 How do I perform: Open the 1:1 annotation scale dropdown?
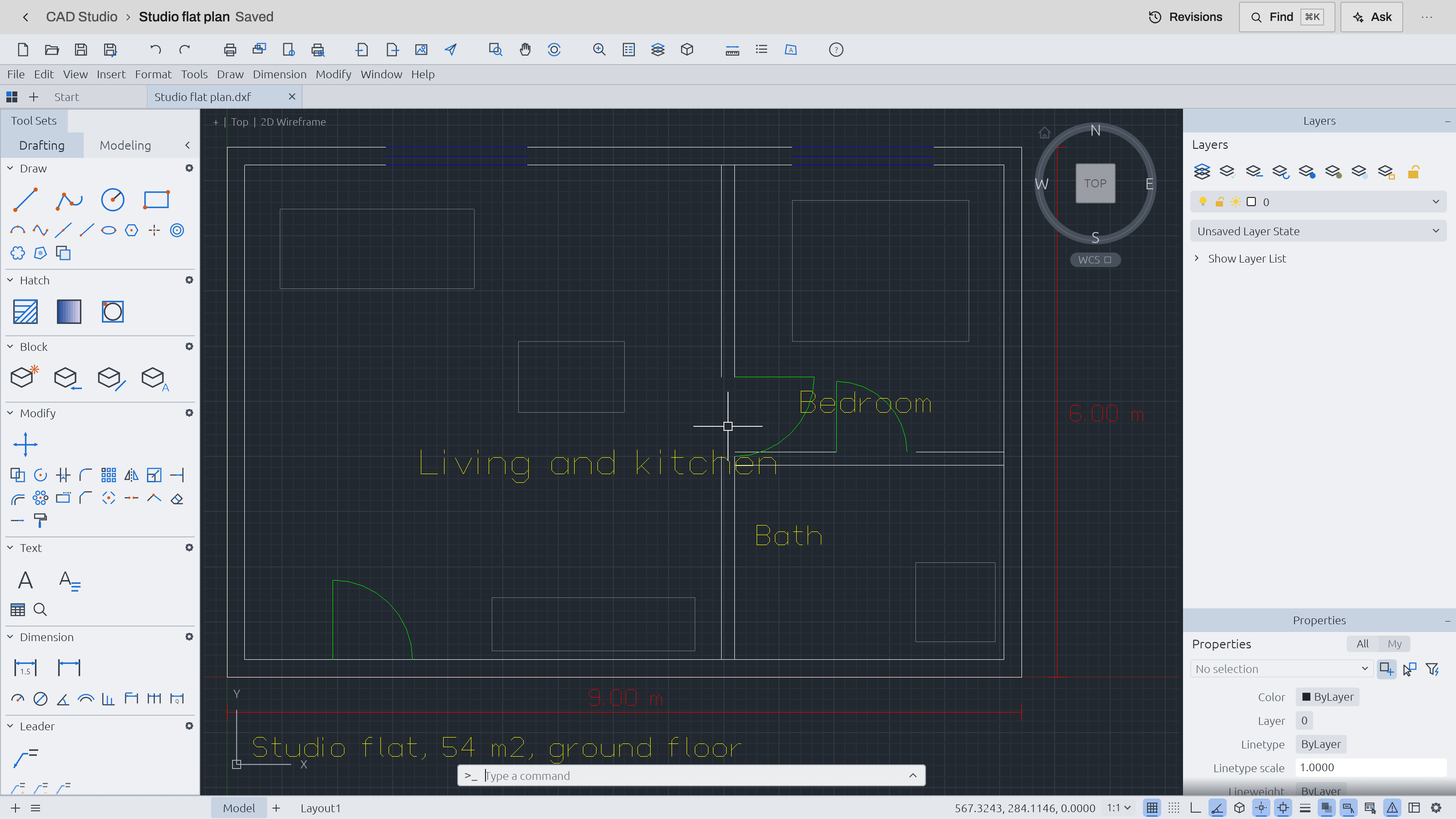click(x=1118, y=808)
